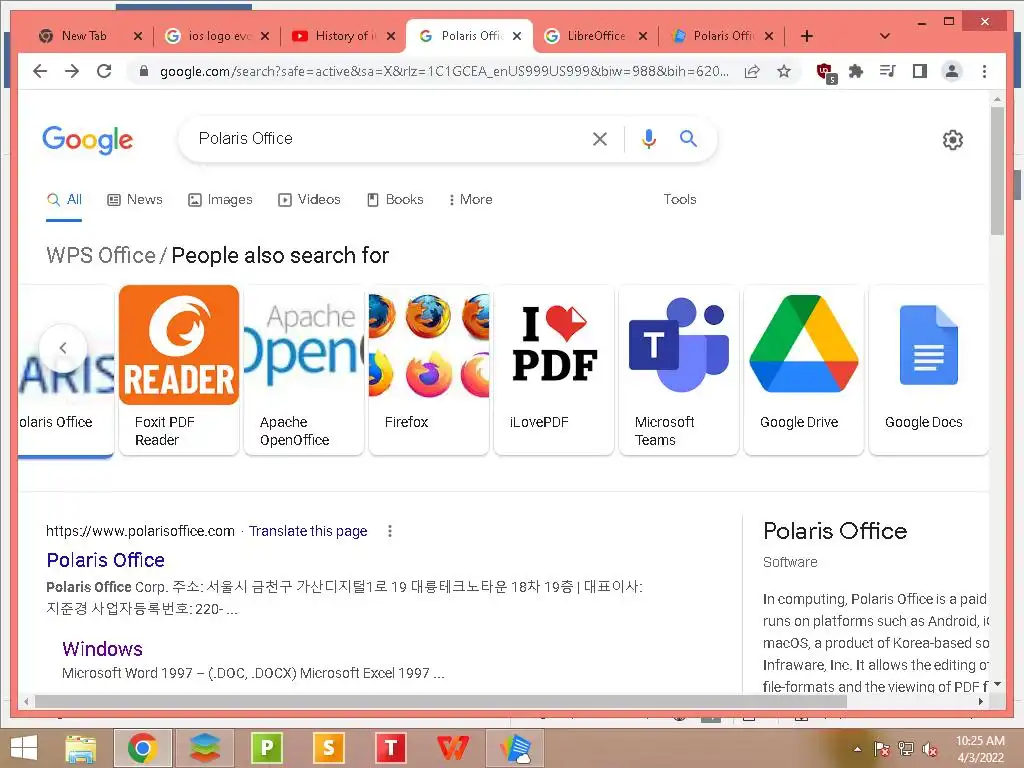Clear the search query with the X

[600, 138]
